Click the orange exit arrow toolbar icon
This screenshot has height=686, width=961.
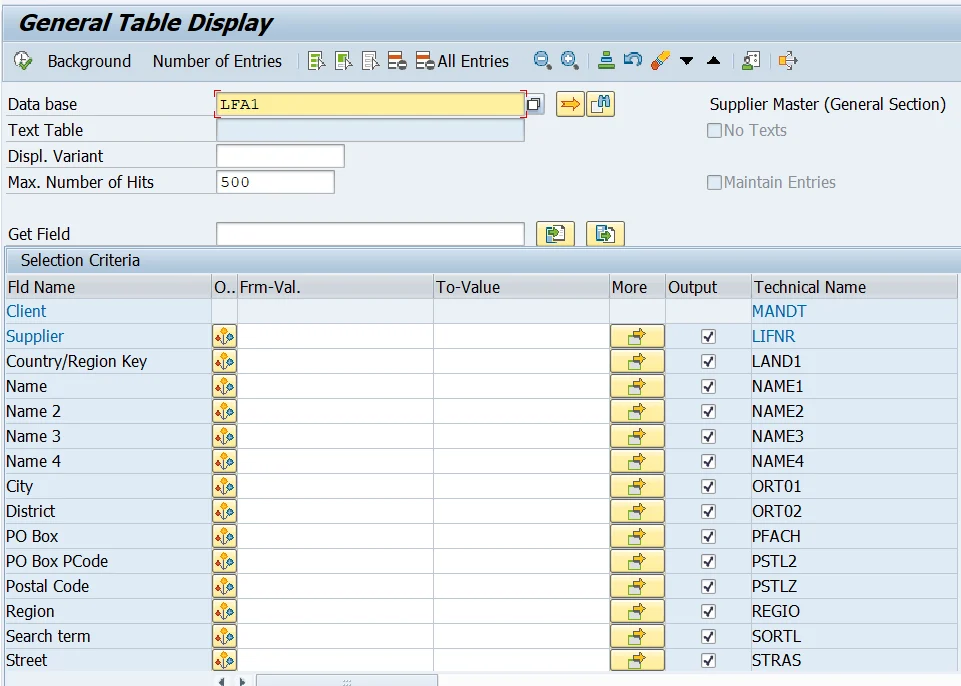[x=788, y=61]
